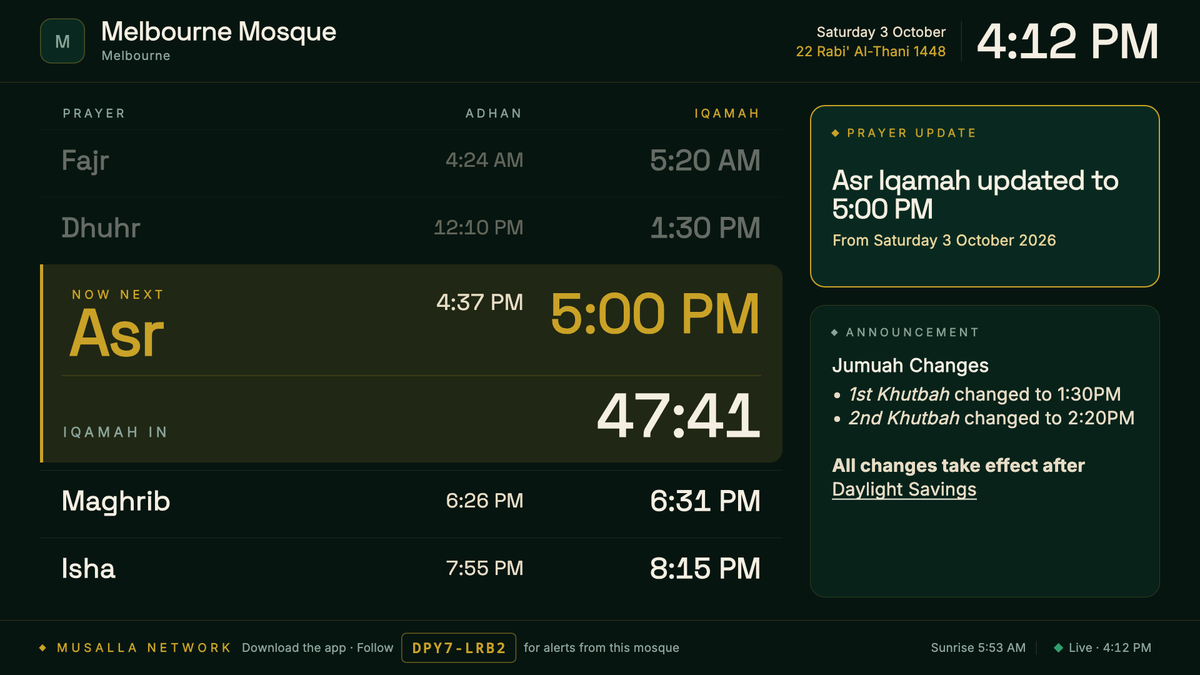Click the PRAYER UPDATE card label
The width and height of the screenshot is (1200, 675).
point(911,133)
